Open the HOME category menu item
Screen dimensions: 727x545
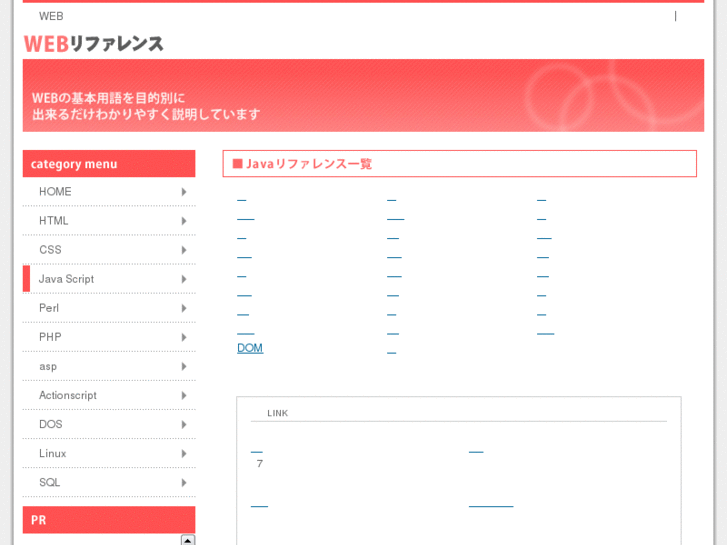(x=109, y=192)
